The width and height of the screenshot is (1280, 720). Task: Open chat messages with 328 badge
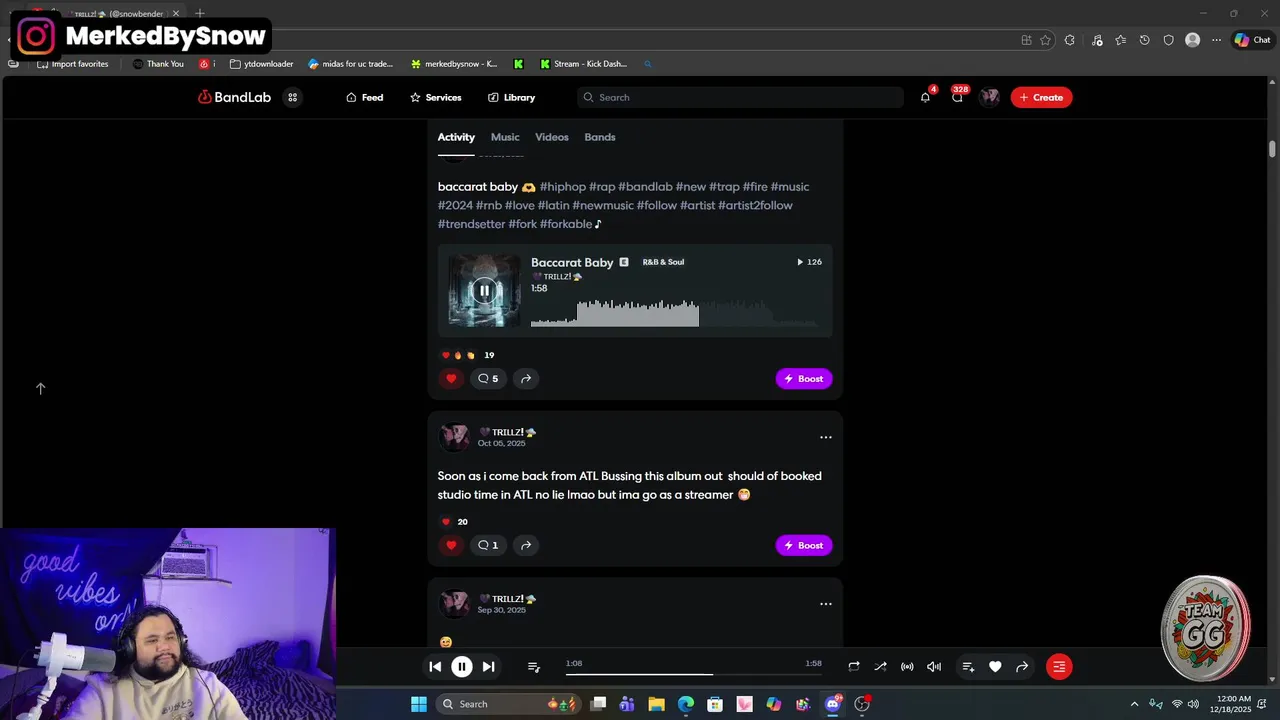[958, 97]
